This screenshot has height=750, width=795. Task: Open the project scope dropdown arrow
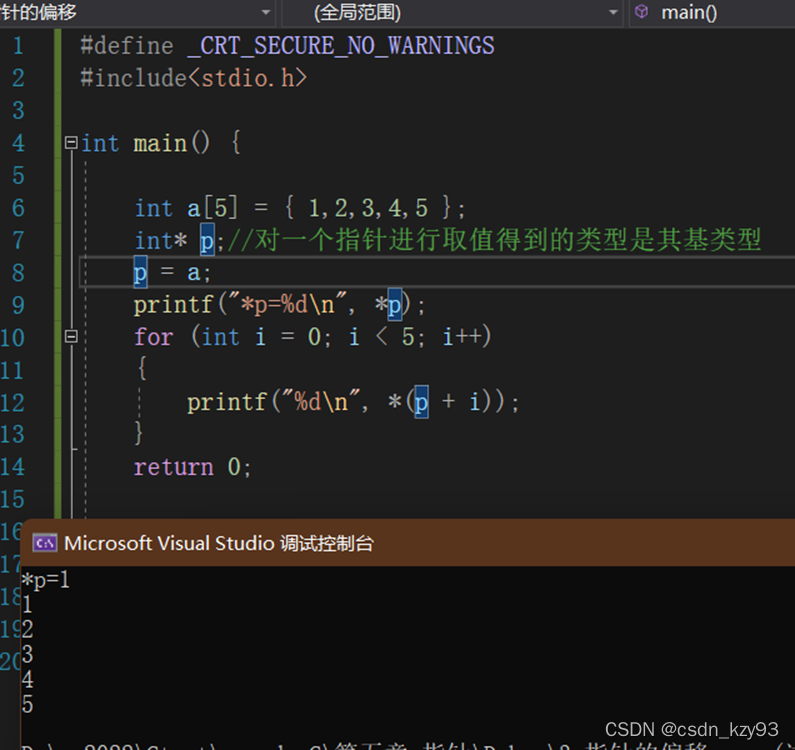[266, 12]
